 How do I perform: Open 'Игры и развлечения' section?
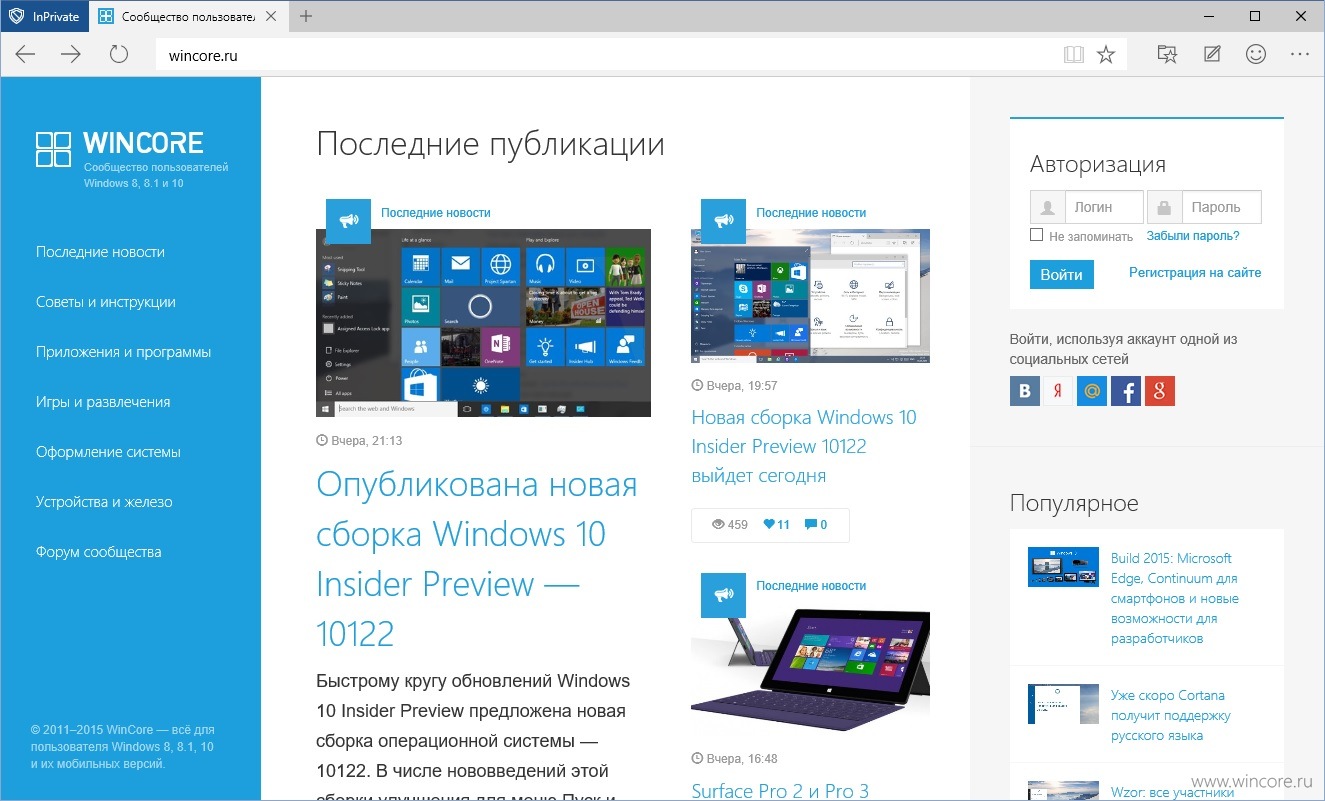(103, 402)
